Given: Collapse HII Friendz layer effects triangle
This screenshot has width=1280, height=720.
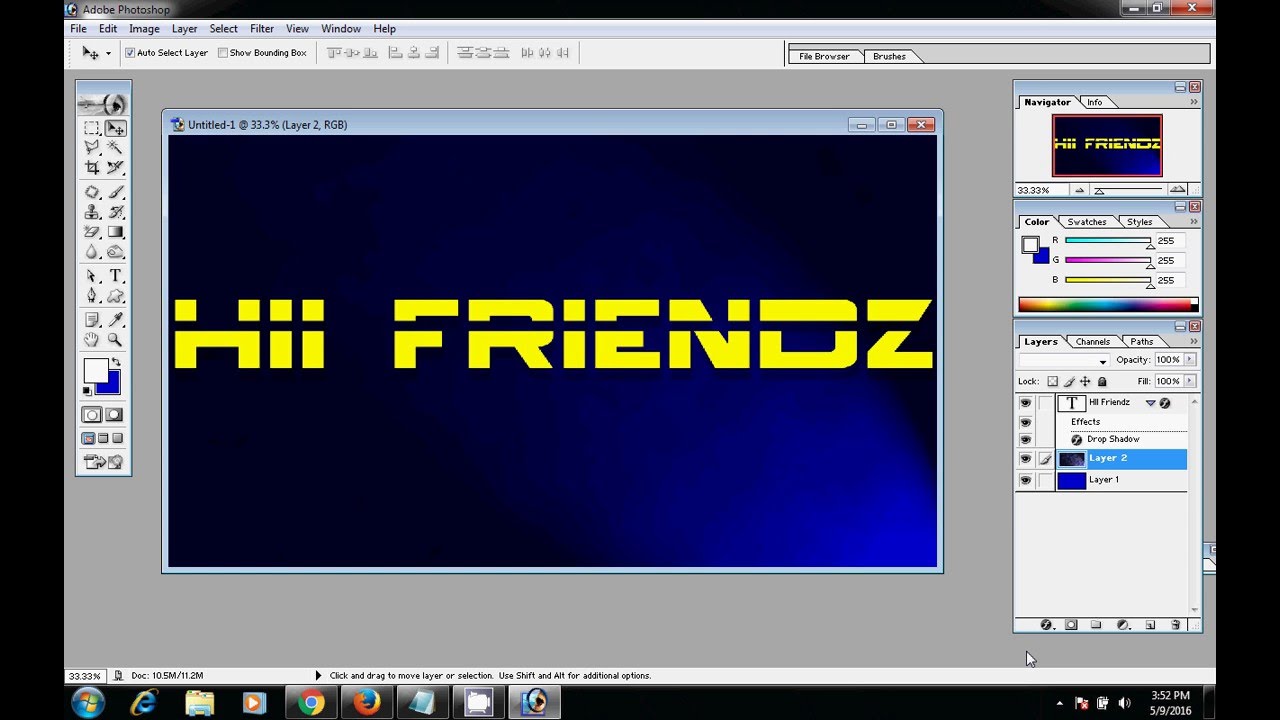Looking at the screenshot, I should coord(1151,403).
